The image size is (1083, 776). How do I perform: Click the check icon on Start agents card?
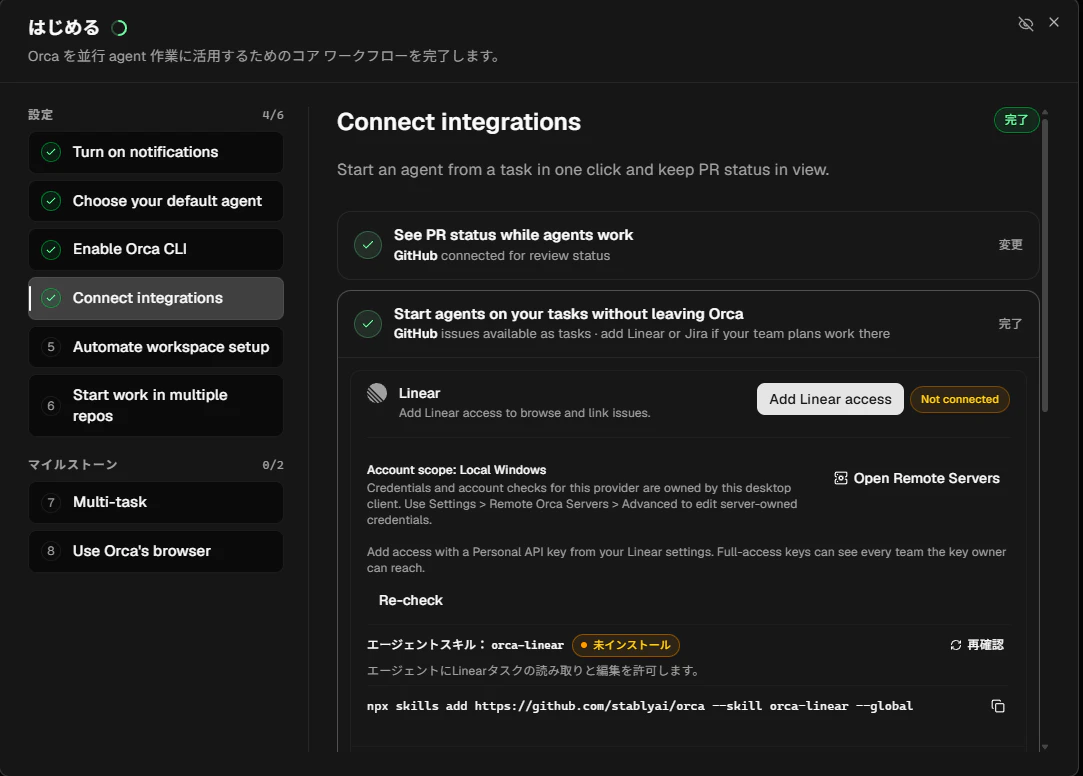coord(368,324)
